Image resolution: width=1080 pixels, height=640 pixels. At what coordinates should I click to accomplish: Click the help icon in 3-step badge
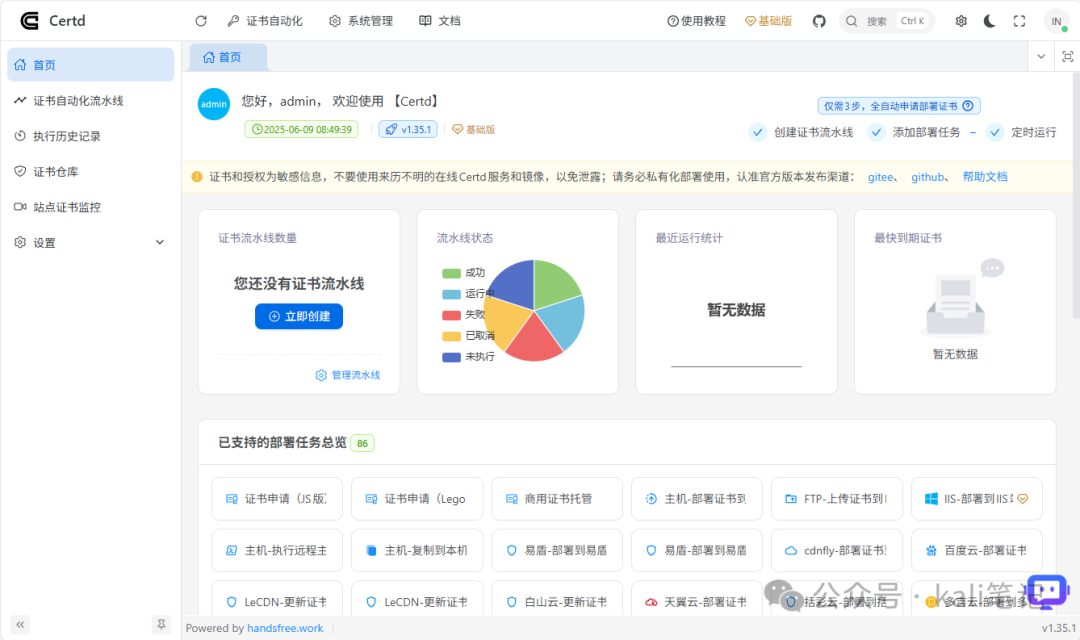968,105
